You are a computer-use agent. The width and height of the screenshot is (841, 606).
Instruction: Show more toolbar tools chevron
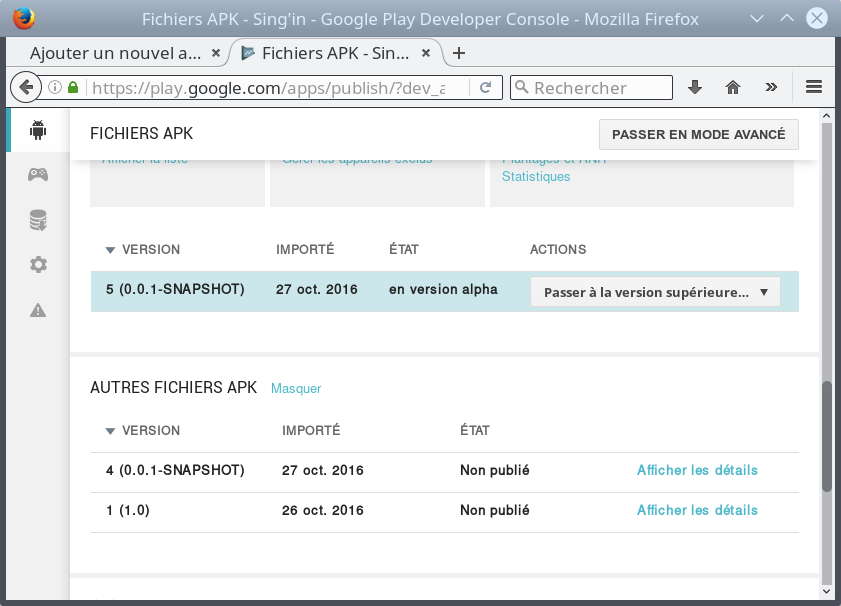pyautogui.click(x=771, y=87)
